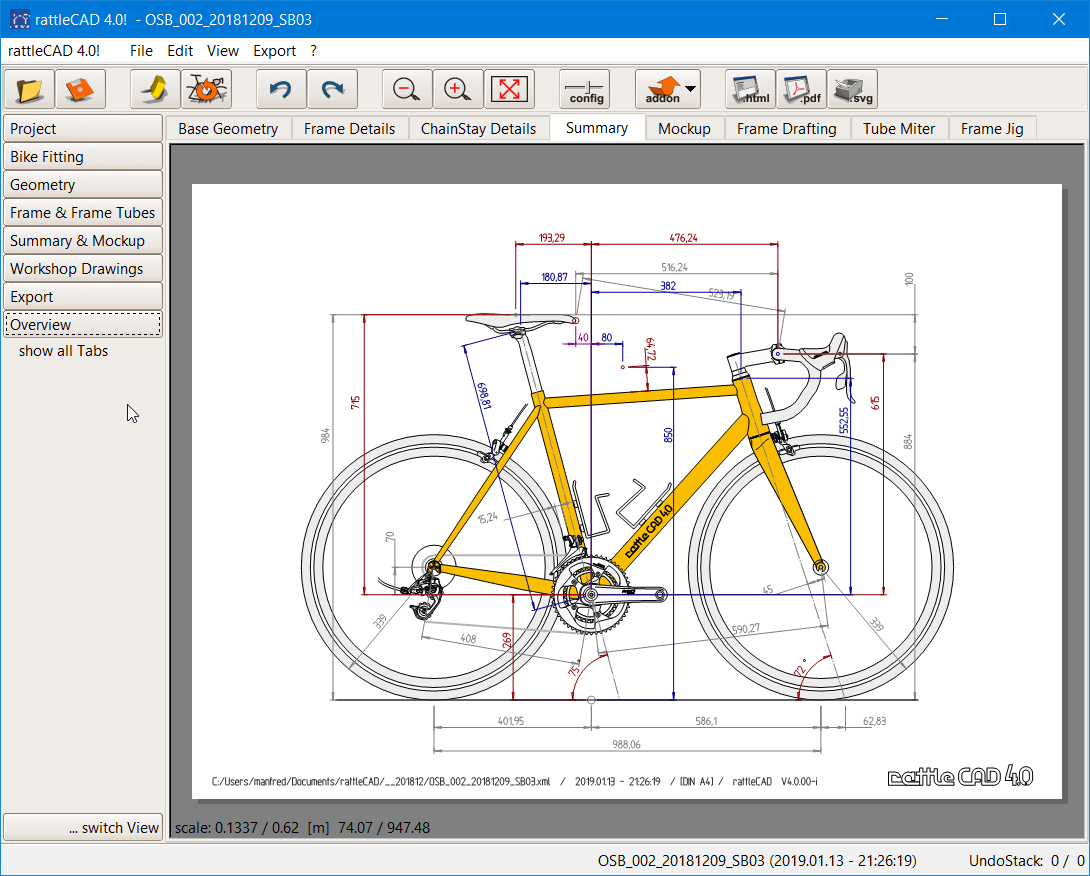Click the scale readout in status bar
This screenshot has height=876, width=1090.
302,827
